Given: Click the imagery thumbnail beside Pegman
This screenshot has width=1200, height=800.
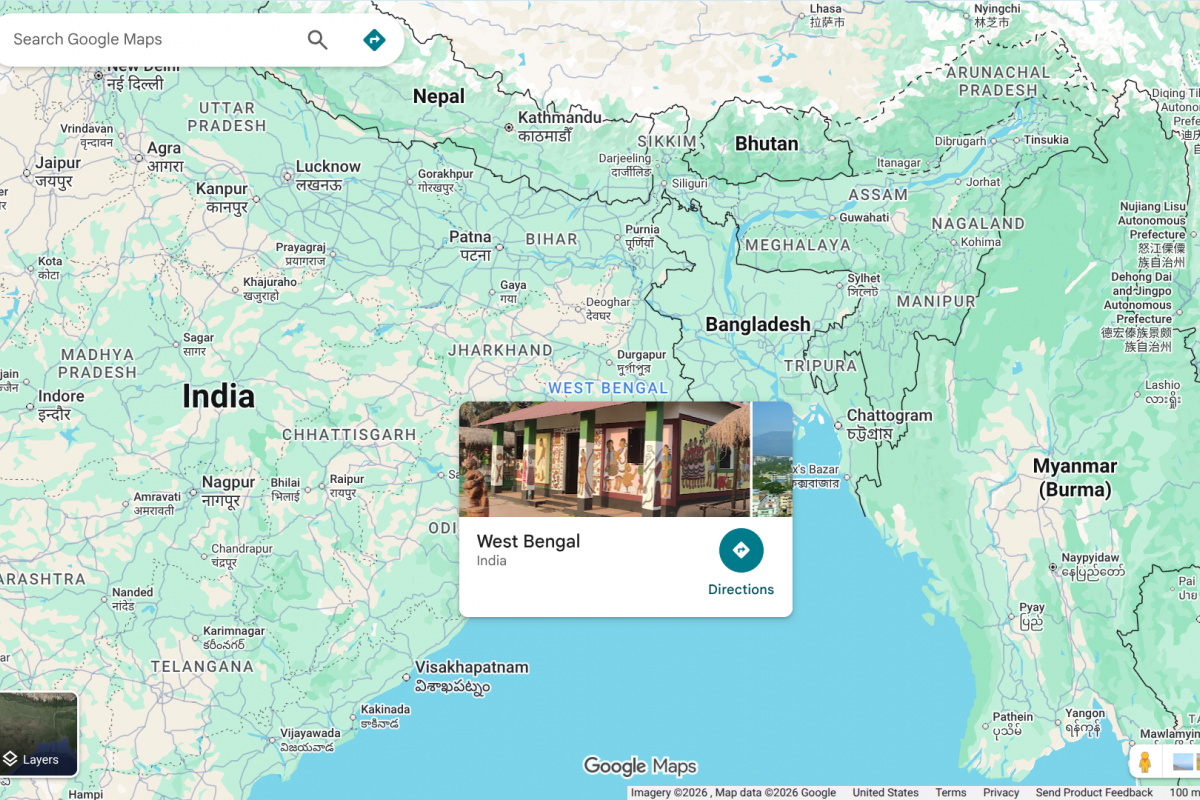Looking at the screenshot, I should [1185, 762].
